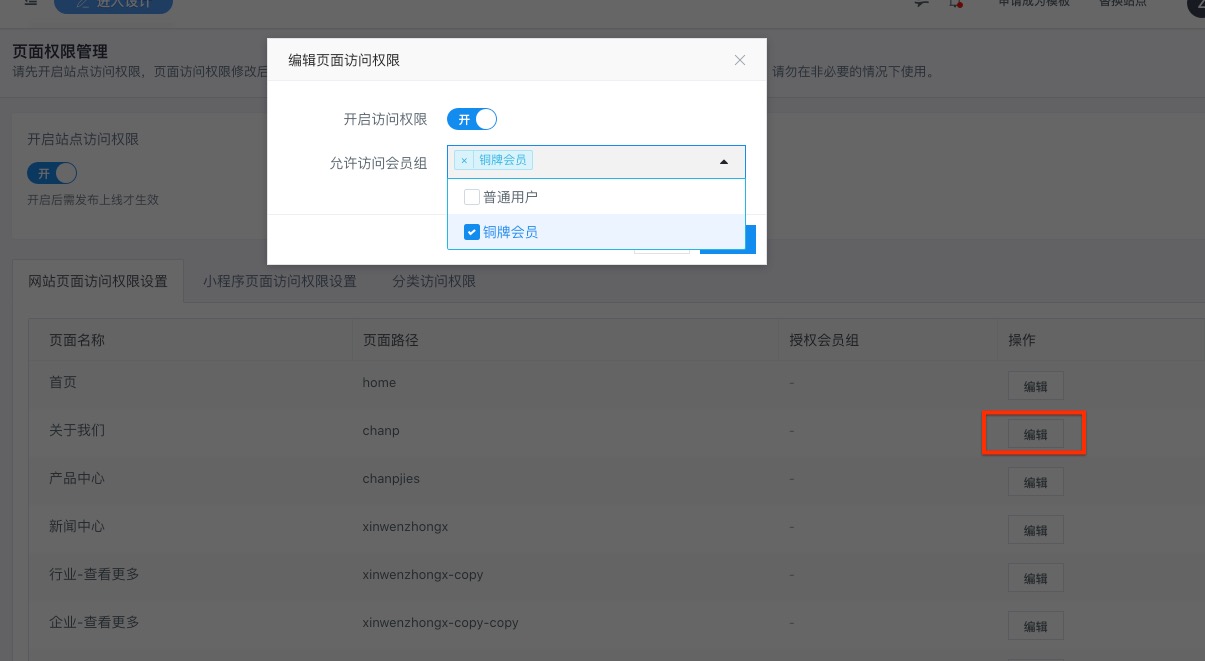Open the 分类访问权限 tab
Screen dimensions: 1205x661
pos(434,281)
